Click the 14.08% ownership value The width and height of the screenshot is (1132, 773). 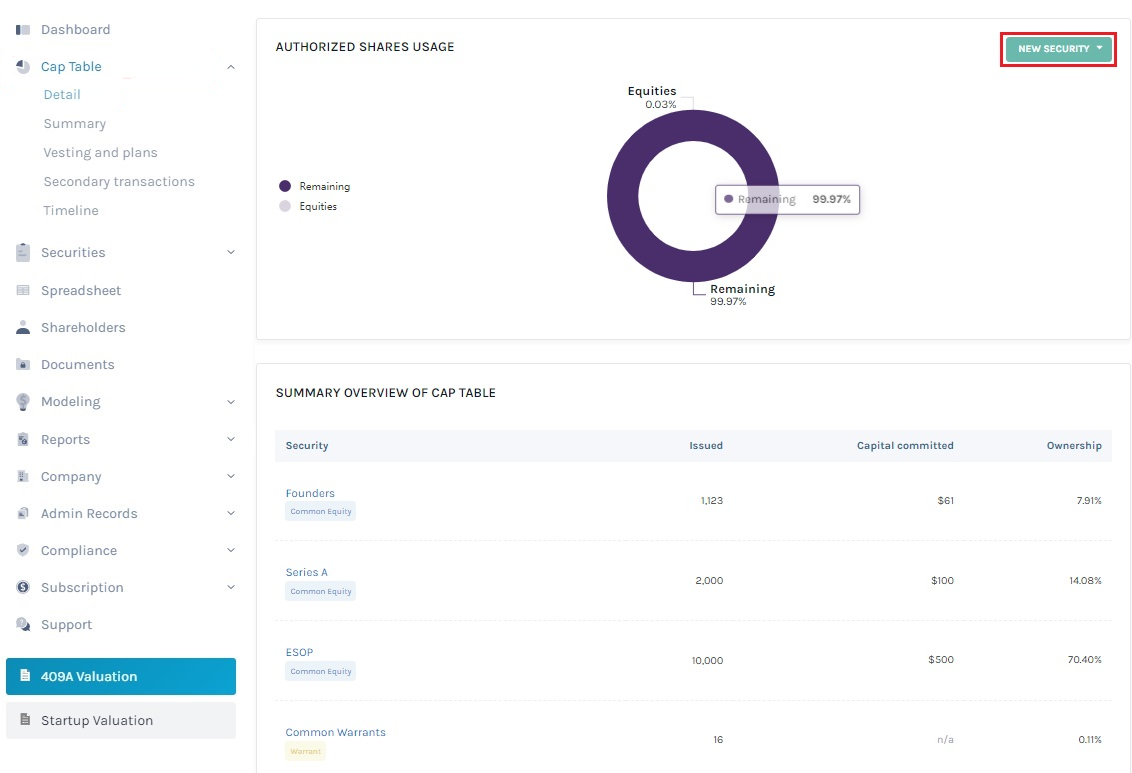coord(1085,580)
